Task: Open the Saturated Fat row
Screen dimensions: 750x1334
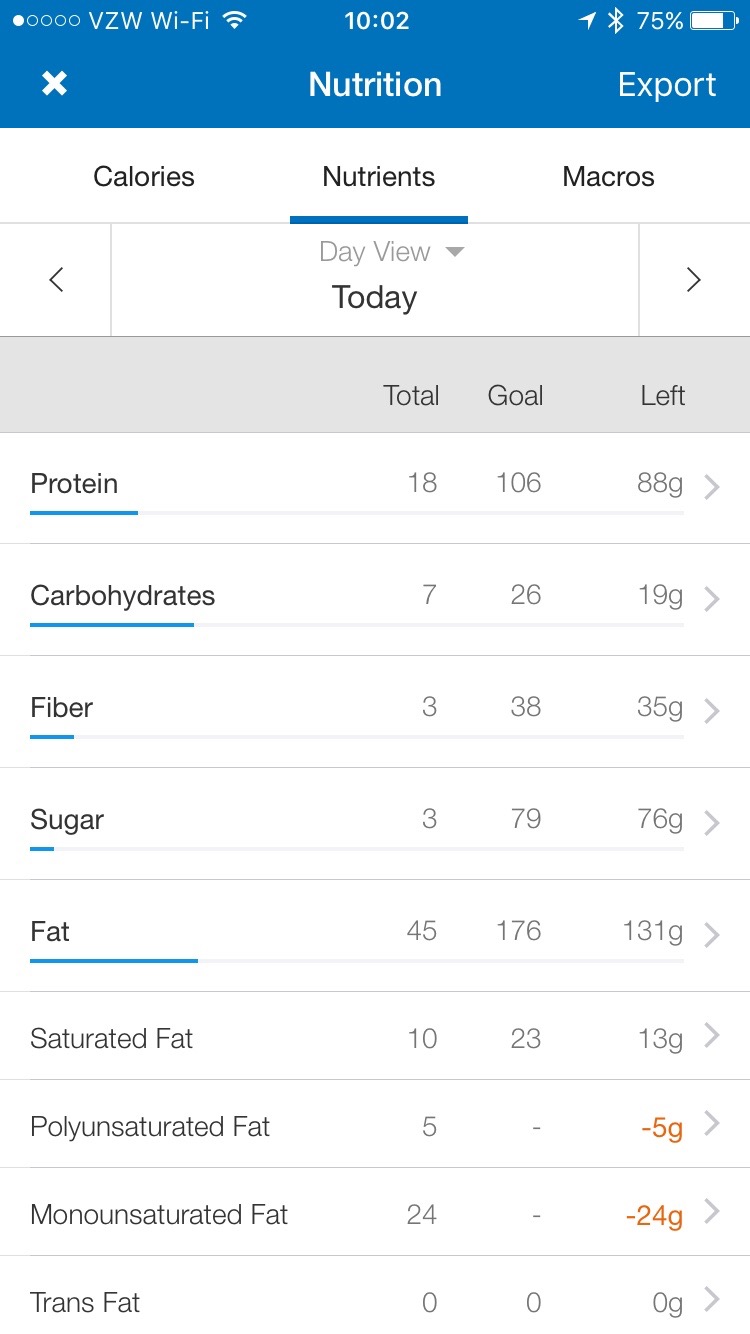Action: point(374,1037)
